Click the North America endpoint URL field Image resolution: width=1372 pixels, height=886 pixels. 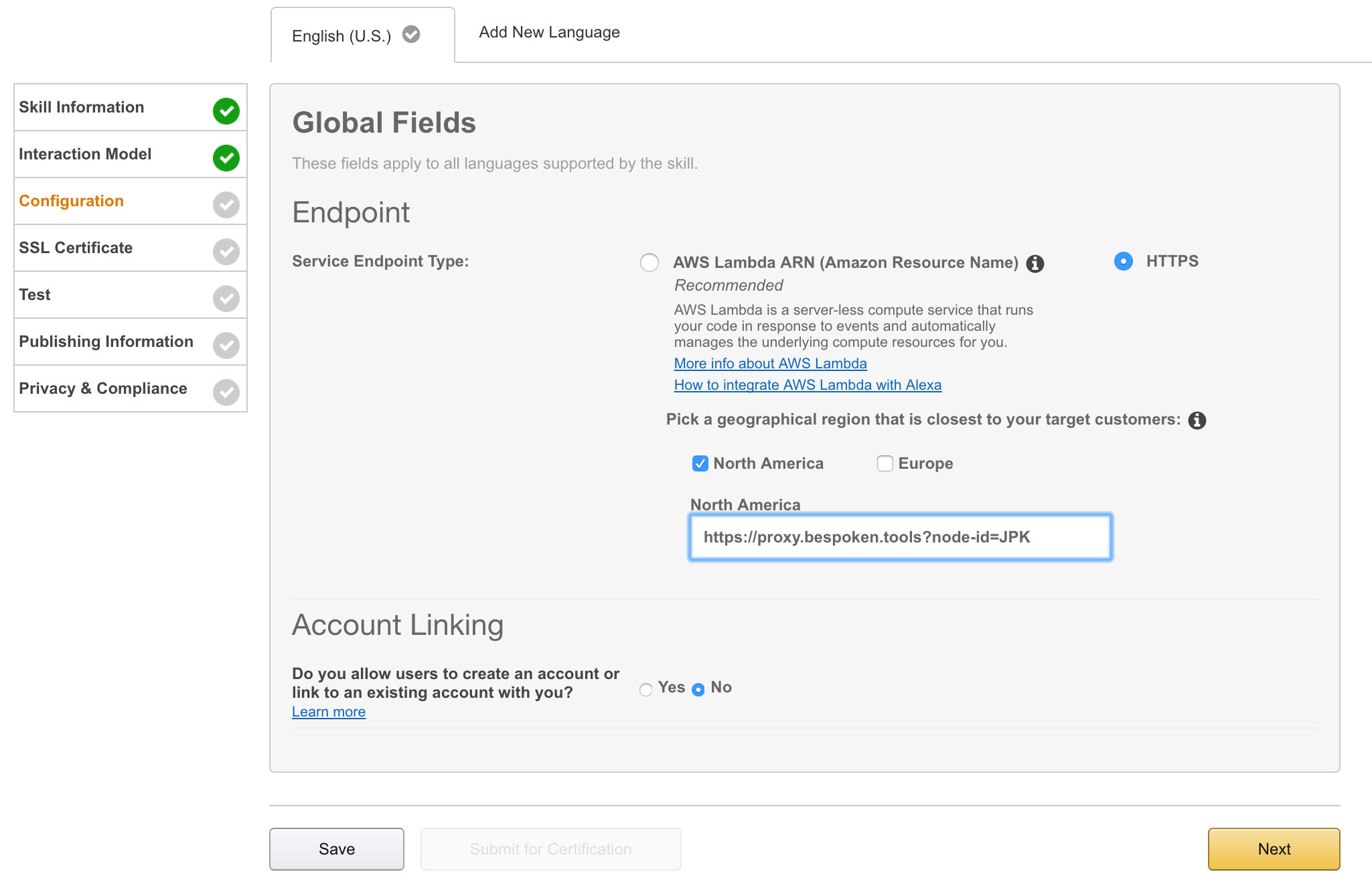[x=900, y=537]
